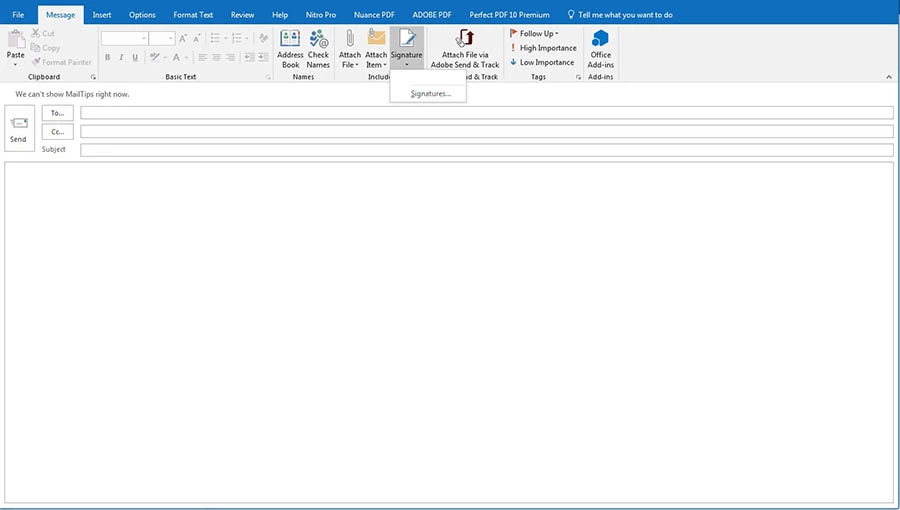
Task: Toggle Low Importance for the message
Action: pos(542,62)
